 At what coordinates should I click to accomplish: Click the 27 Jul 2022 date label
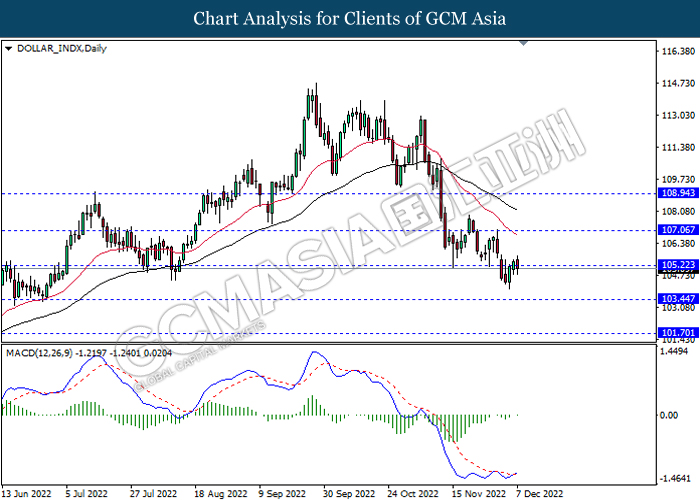[x=154, y=494]
